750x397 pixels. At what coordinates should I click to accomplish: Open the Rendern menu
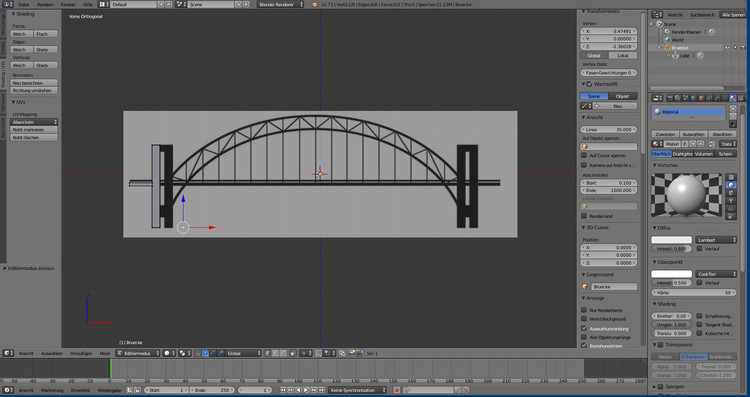pyautogui.click(x=45, y=4)
